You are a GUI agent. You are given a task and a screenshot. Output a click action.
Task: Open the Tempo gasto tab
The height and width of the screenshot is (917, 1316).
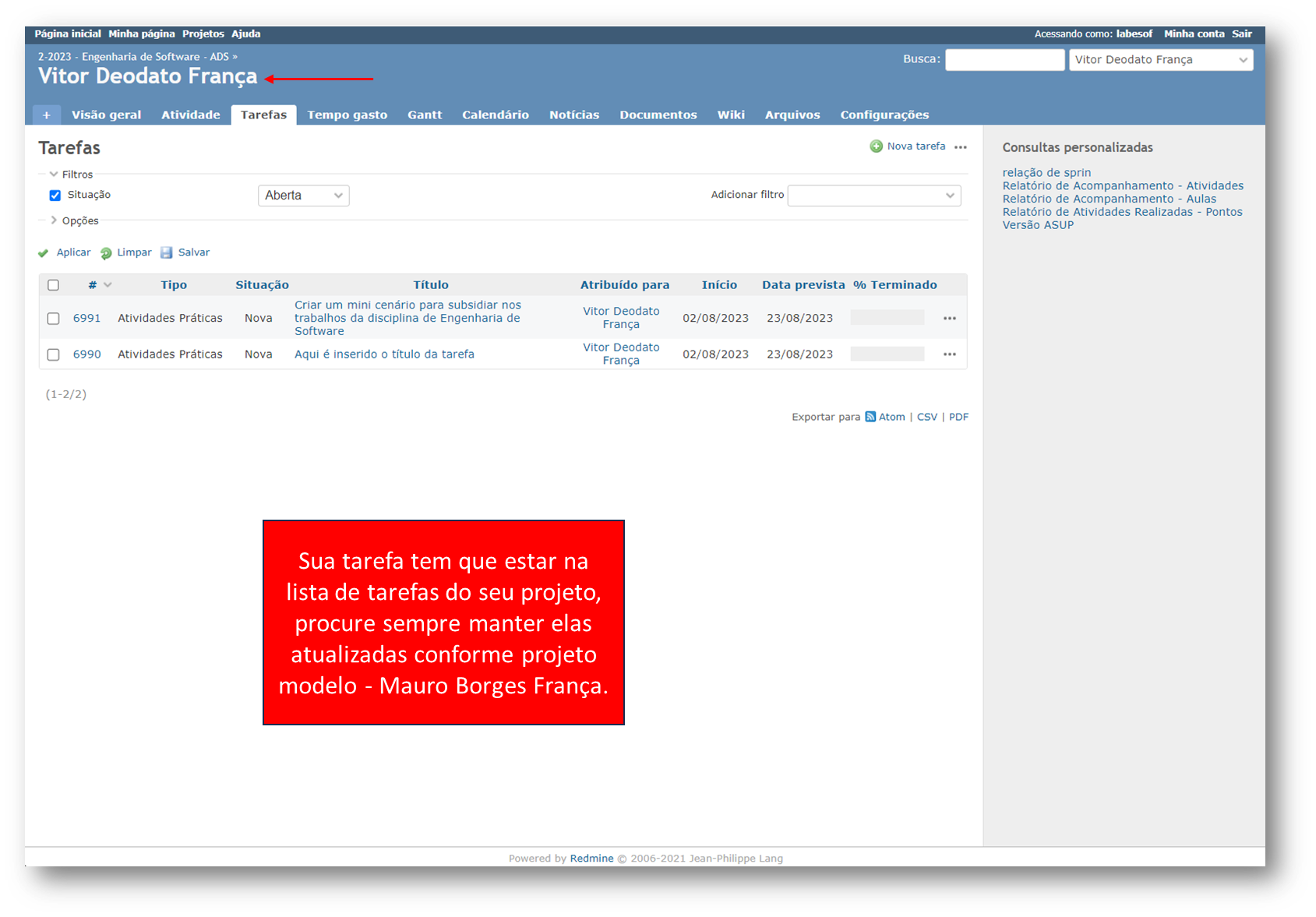pos(348,115)
